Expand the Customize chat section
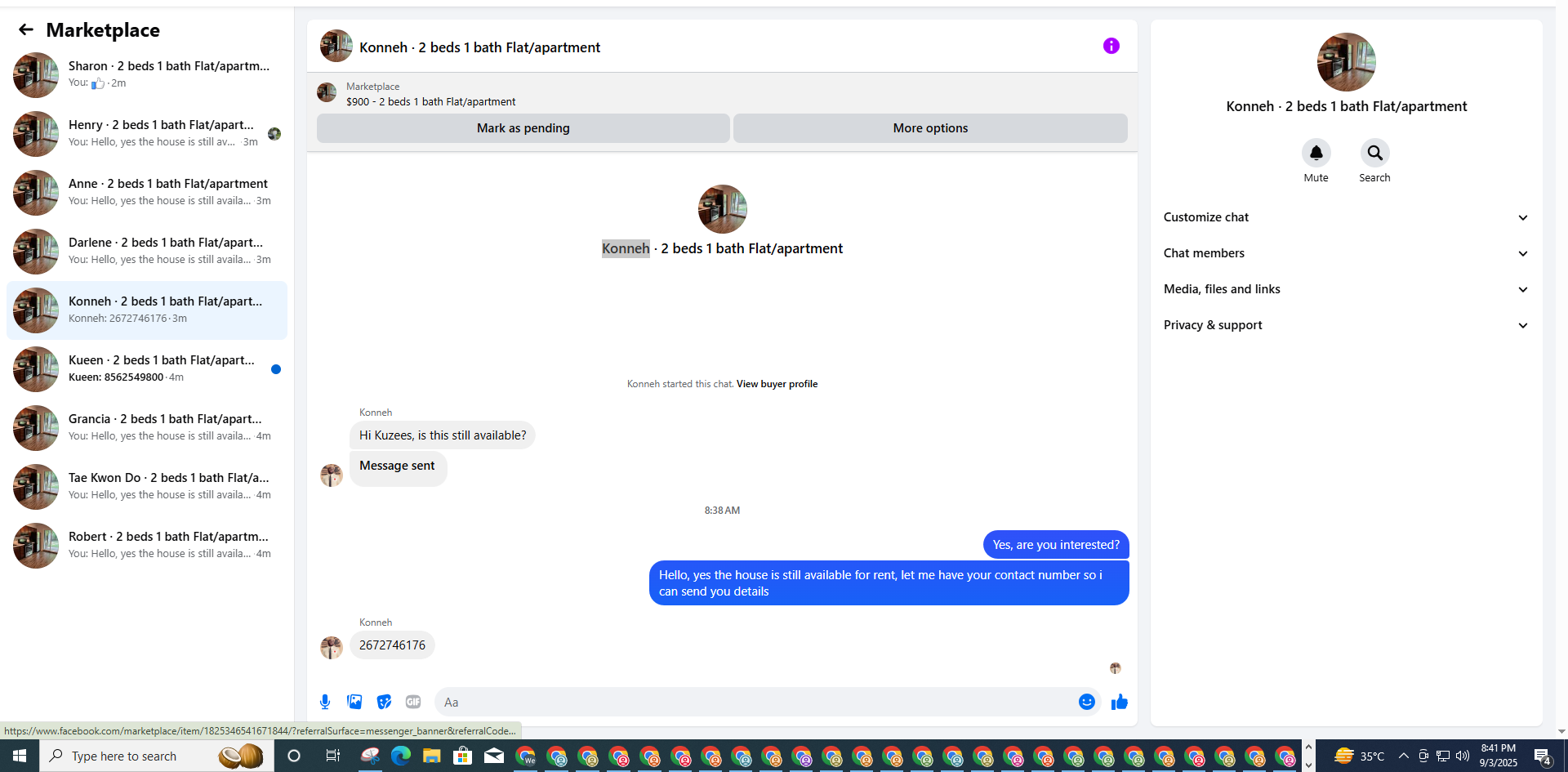The height and width of the screenshot is (772, 1568). click(x=1346, y=217)
